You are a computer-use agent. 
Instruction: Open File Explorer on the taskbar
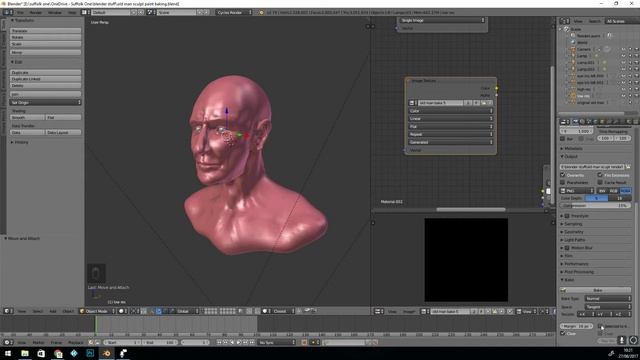click(25, 353)
